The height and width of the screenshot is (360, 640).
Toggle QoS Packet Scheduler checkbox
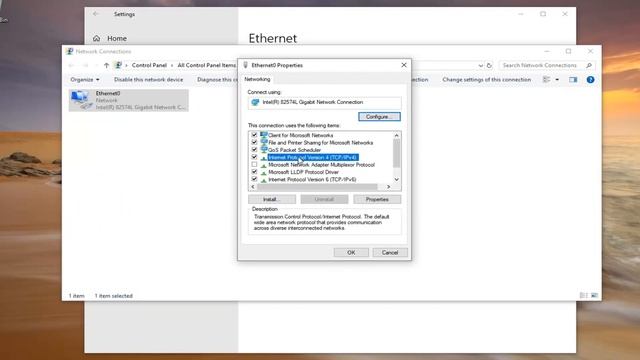[x=254, y=150]
